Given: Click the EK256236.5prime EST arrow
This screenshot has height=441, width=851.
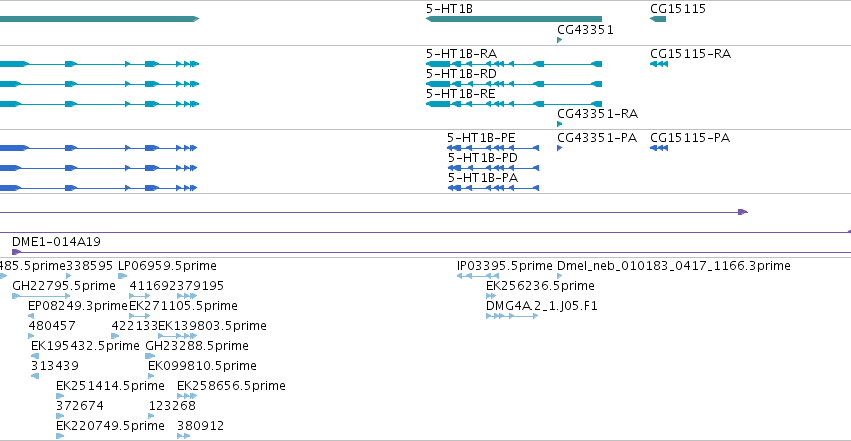Looking at the screenshot, I should pyautogui.click(x=491, y=296).
